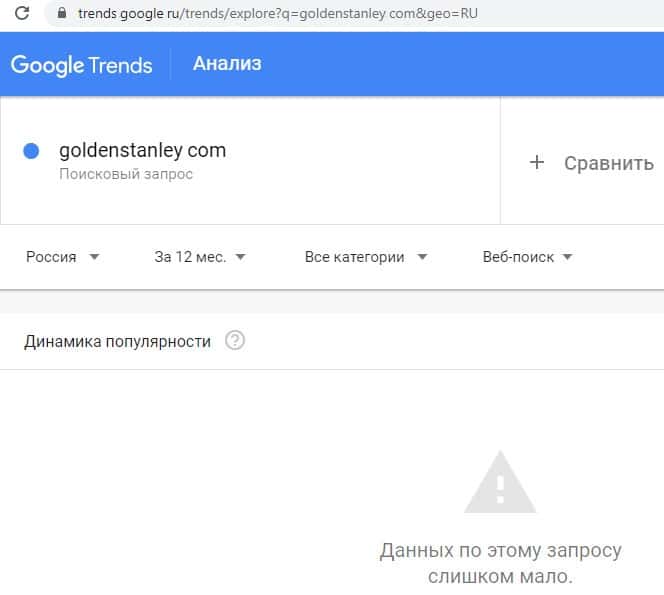664x595 pixels.
Task: Click the gray warning triangle icon
Action: pos(500,484)
